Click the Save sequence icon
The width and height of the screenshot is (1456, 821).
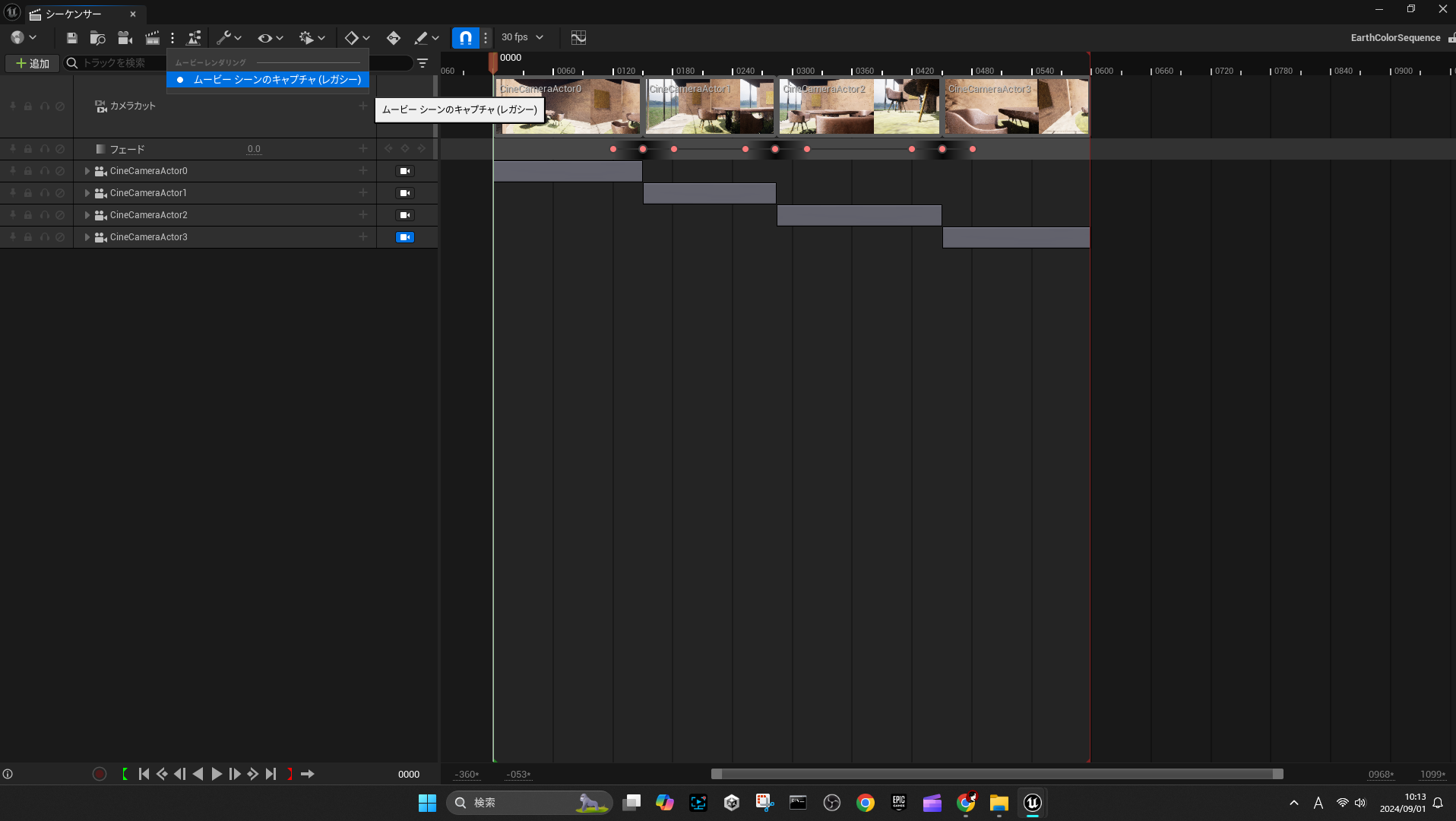click(x=72, y=38)
